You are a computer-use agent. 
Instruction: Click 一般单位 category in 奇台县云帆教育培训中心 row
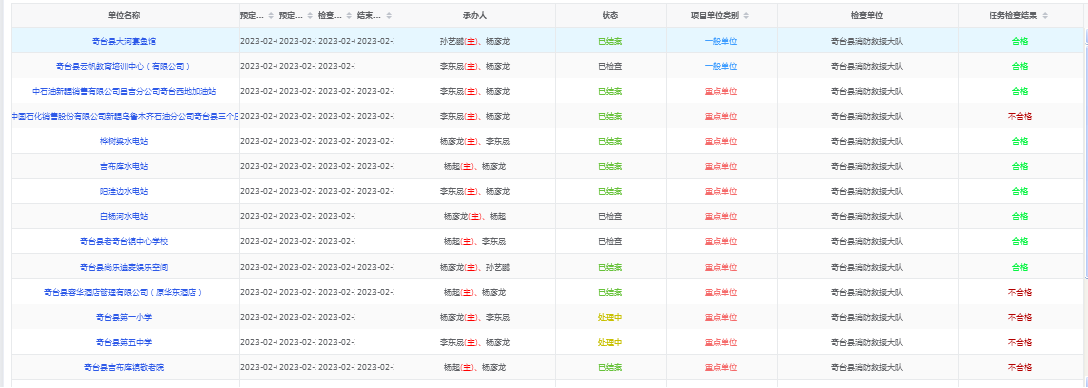[x=721, y=67]
